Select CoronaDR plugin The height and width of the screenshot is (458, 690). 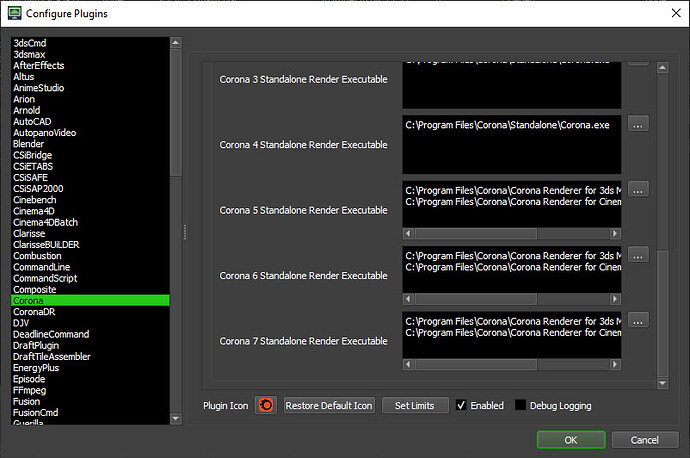pyautogui.click(x=90, y=312)
